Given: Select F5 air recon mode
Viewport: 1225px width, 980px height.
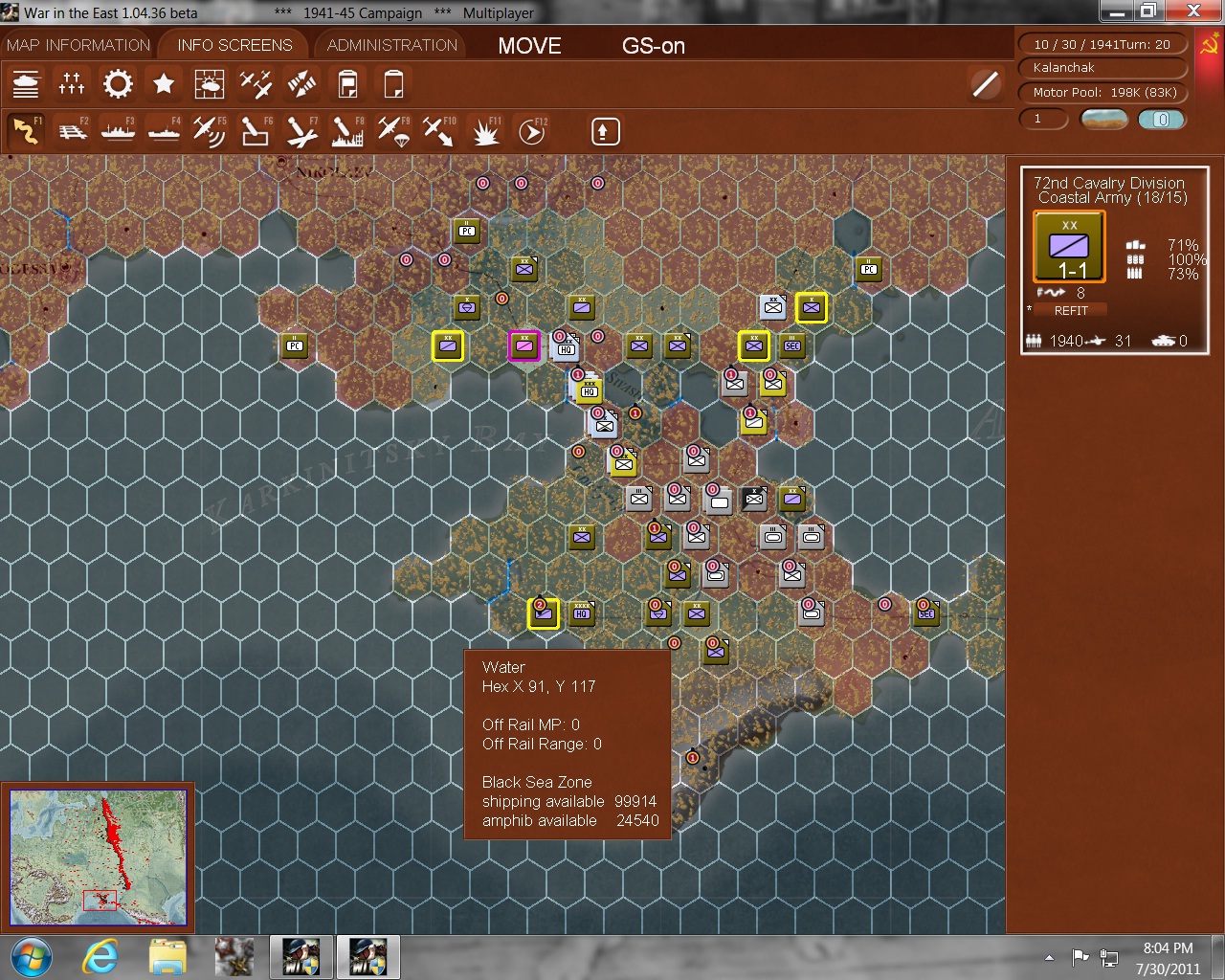Looking at the screenshot, I should pyautogui.click(x=210, y=131).
